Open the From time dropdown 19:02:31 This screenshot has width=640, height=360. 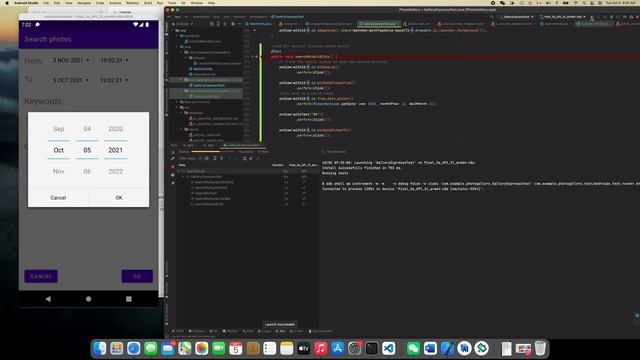click(114, 60)
